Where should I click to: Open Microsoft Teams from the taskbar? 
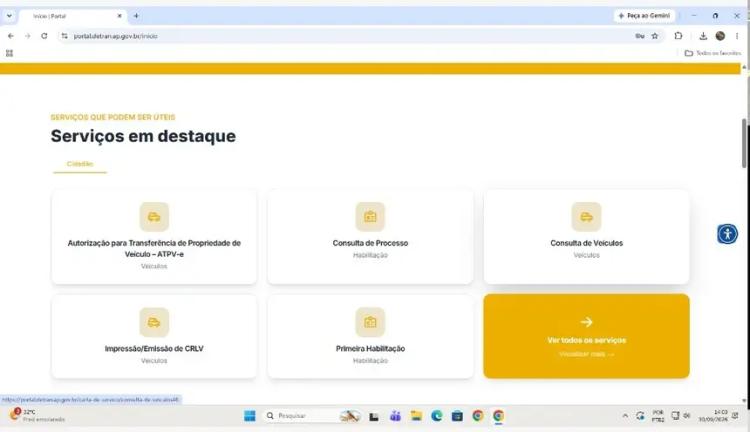(x=395, y=416)
